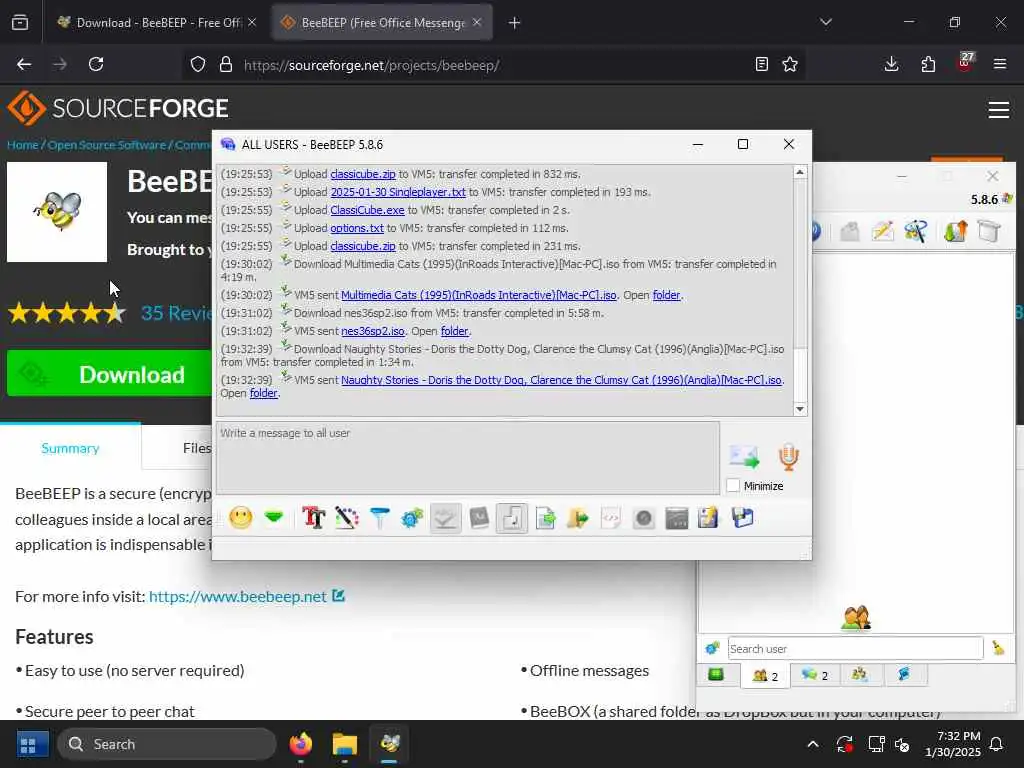Click the green Download button on SourceForge

point(110,374)
